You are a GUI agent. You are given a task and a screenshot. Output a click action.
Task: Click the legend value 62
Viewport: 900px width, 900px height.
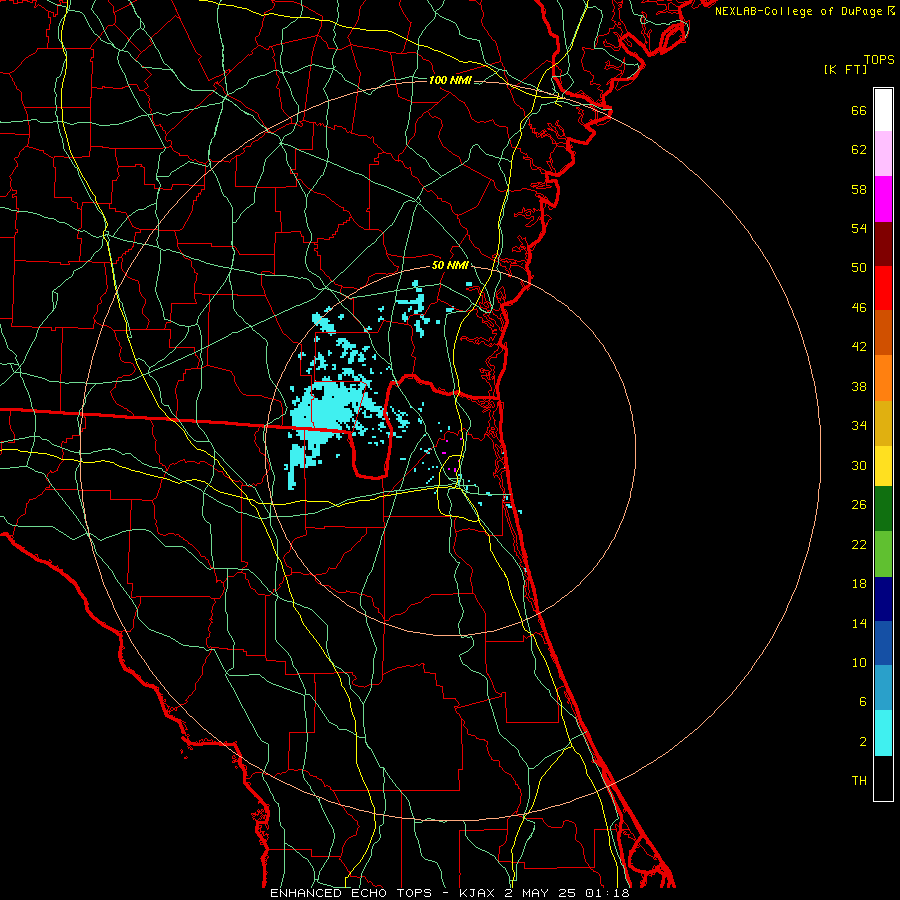(x=859, y=150)
